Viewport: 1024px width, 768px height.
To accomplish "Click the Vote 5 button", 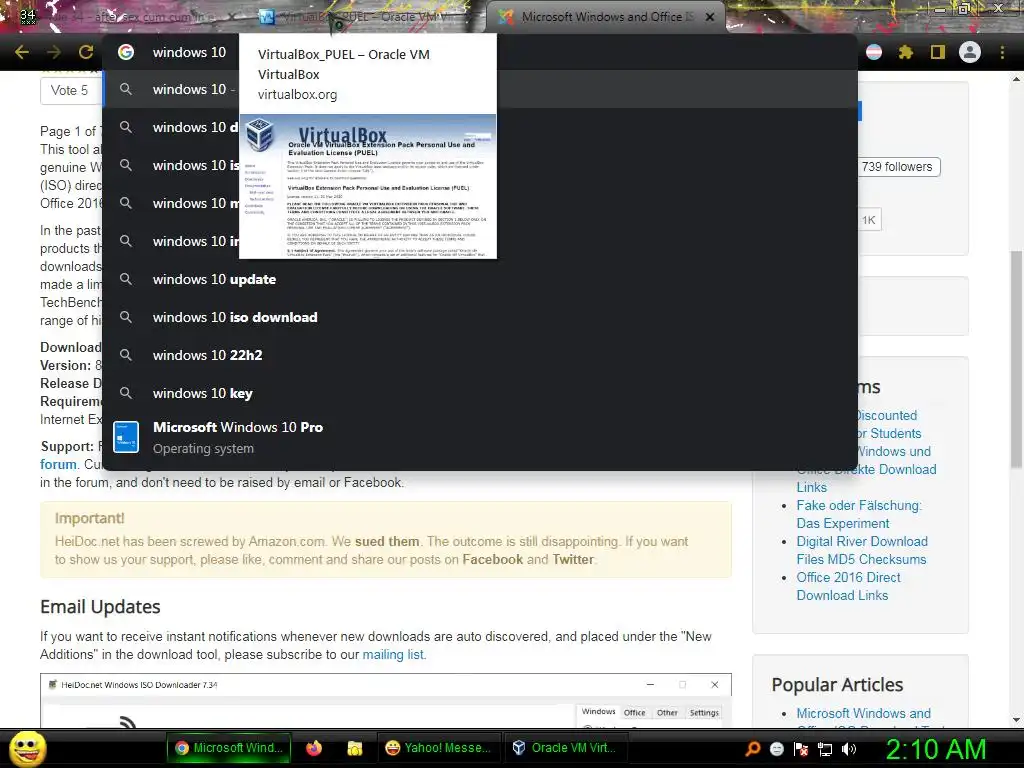I will 69,90.
